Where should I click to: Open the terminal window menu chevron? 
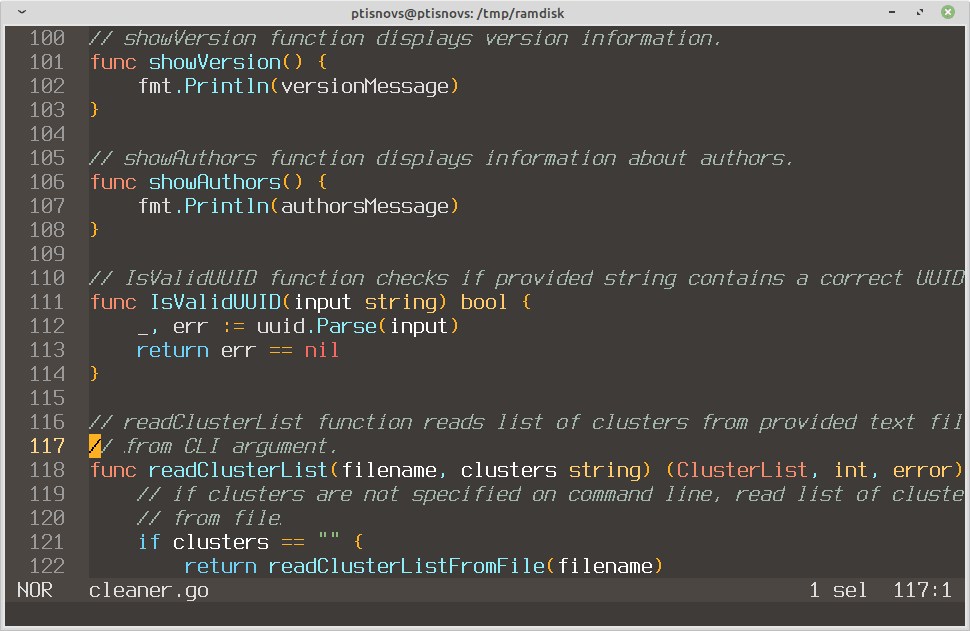click(22, 12)
